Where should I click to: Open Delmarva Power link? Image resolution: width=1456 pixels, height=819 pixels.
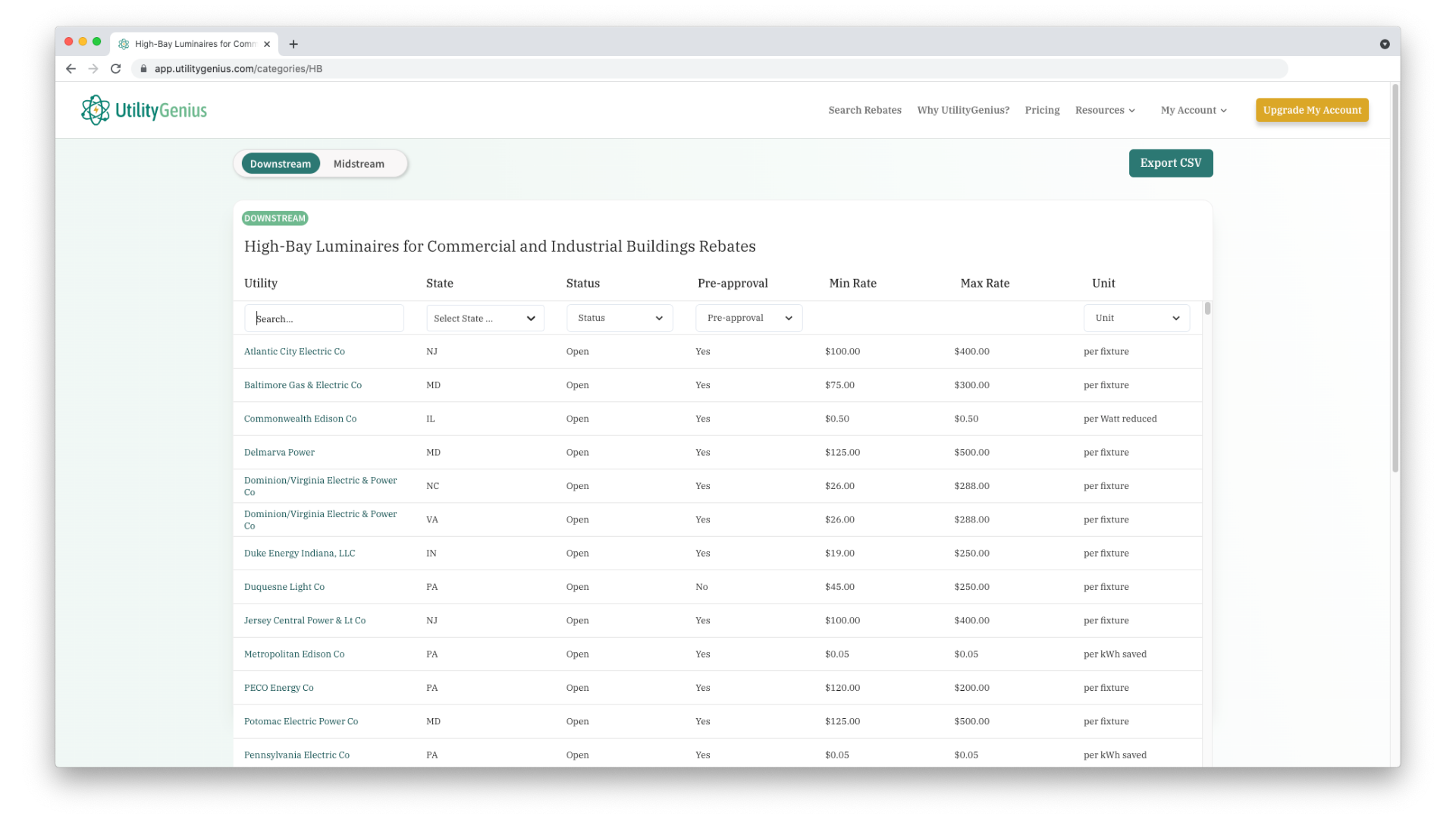coord(279,452)
